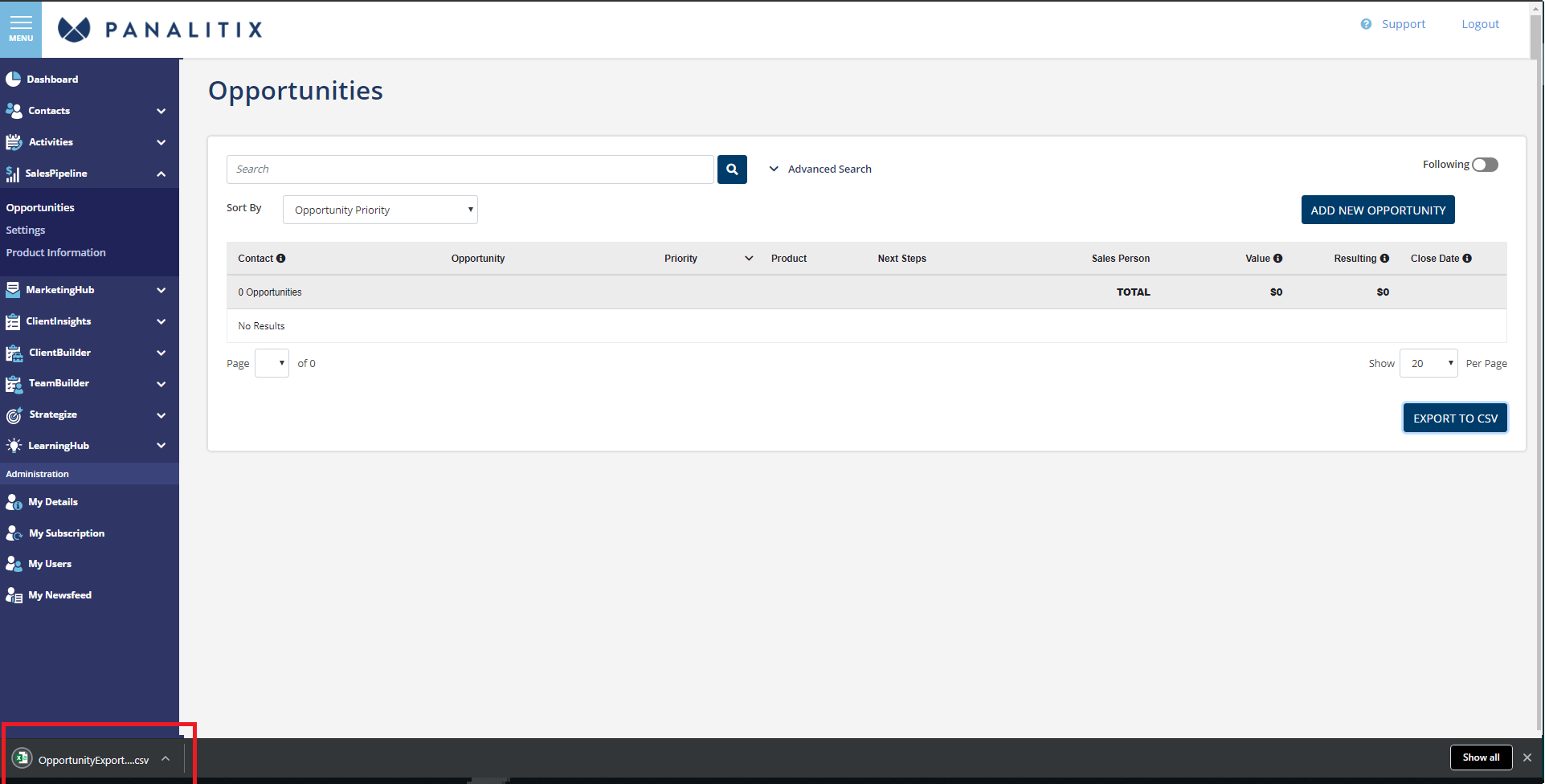Click the SalesPipeline bar chart icon
Image resolution: width=1545 pixels, height=784 pixels.
(x=13, y=174)
